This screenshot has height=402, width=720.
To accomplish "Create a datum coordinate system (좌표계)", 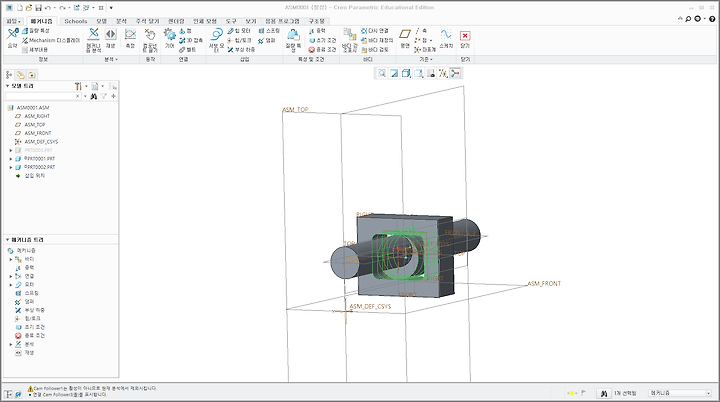I will [425, 50].
